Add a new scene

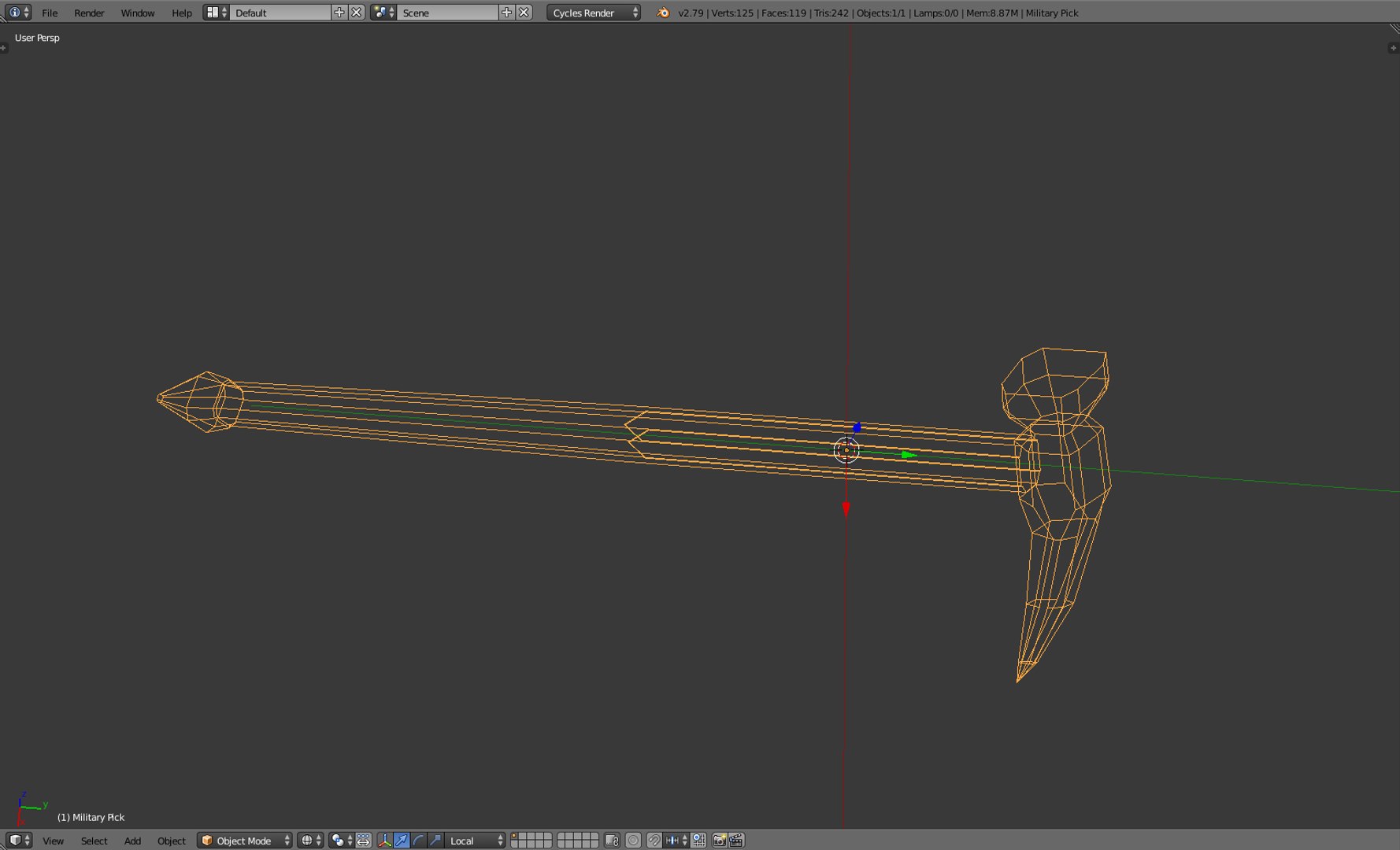[506, 13]
